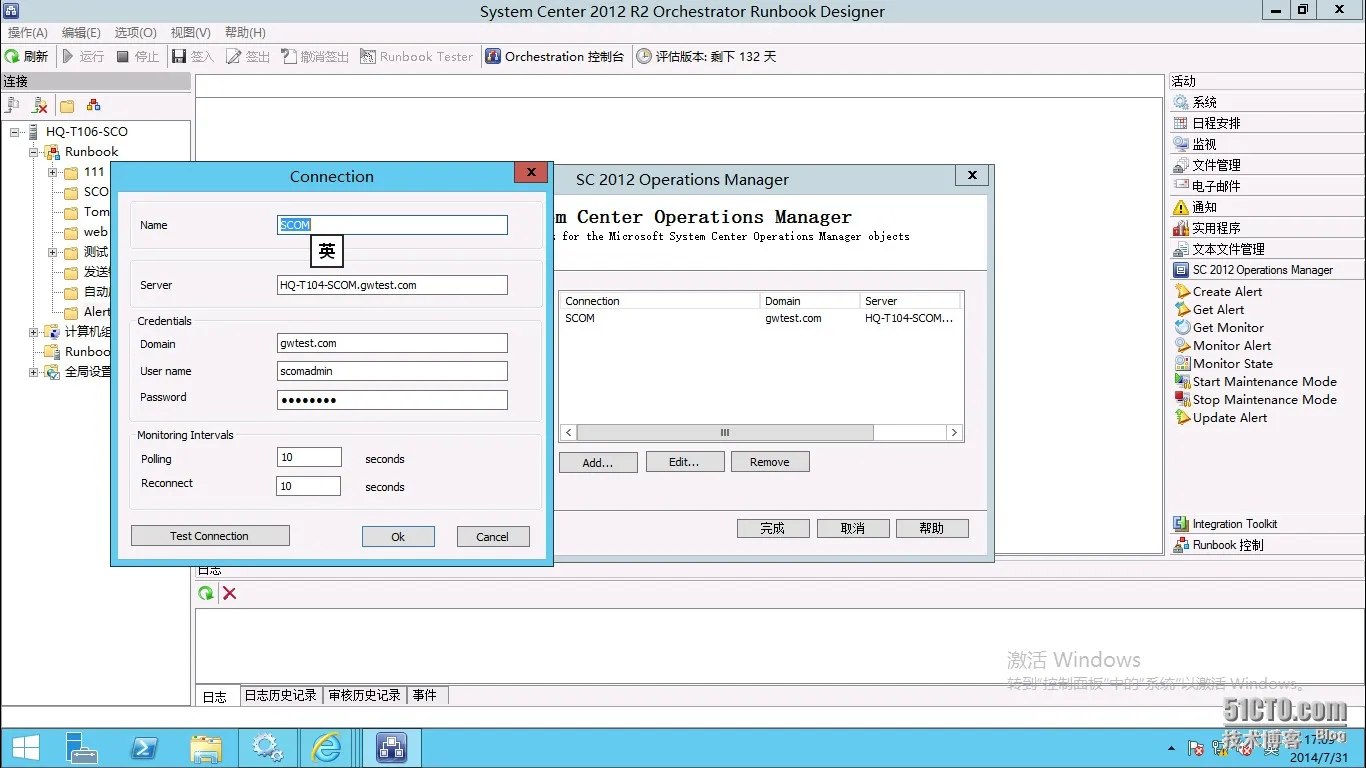Image resolution: width=1366 pixels, height=768 pixels.
Task: Open Internet Explorer from the taskbar
Action: [327, 747]
